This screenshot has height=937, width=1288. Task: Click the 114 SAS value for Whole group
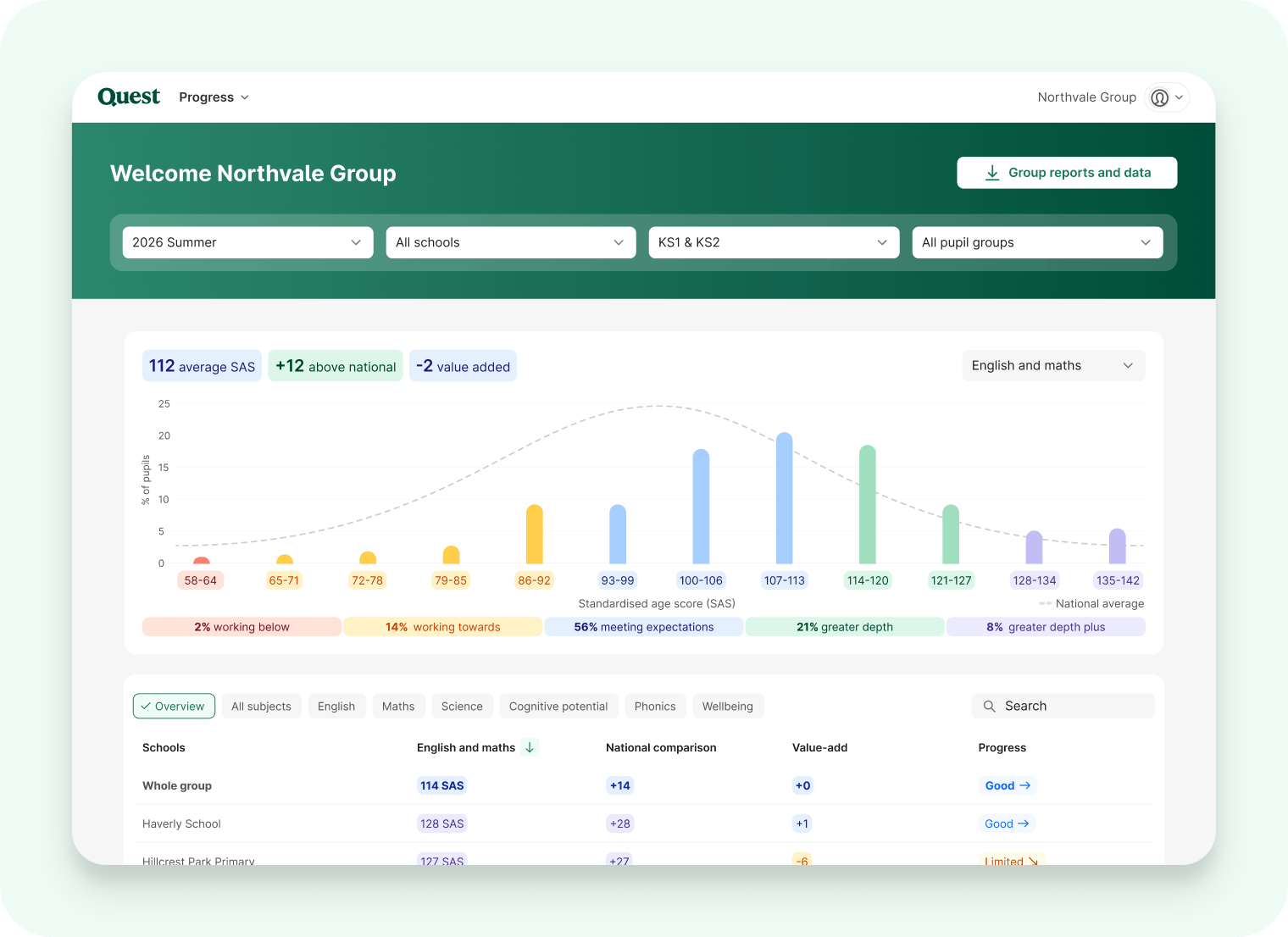[442, 785]
